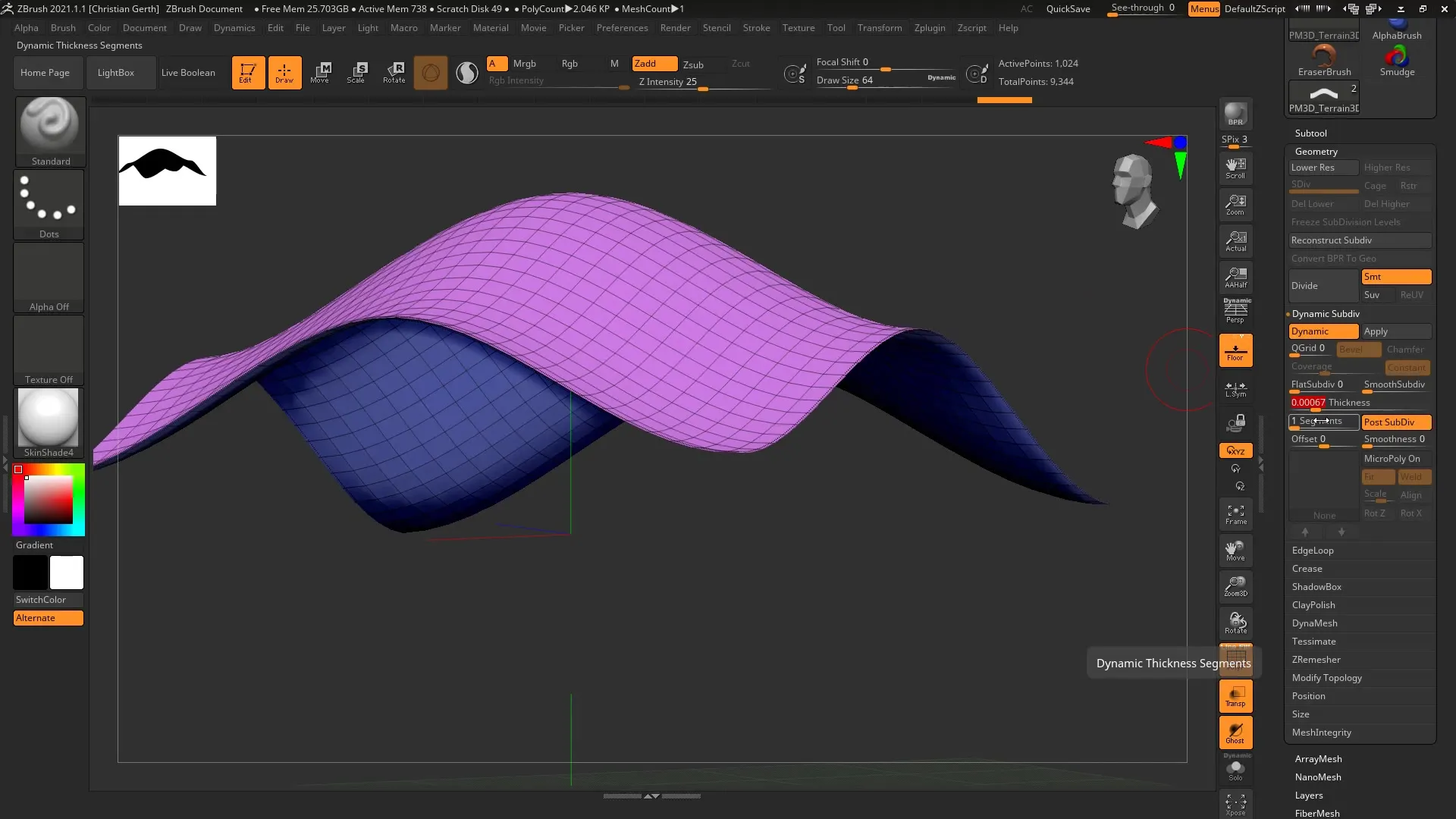Screen dimensions: 1456x819
Task: Select the Rotate transform tool in top shelf
Action: pyautogui.click(x=394, y=73)
